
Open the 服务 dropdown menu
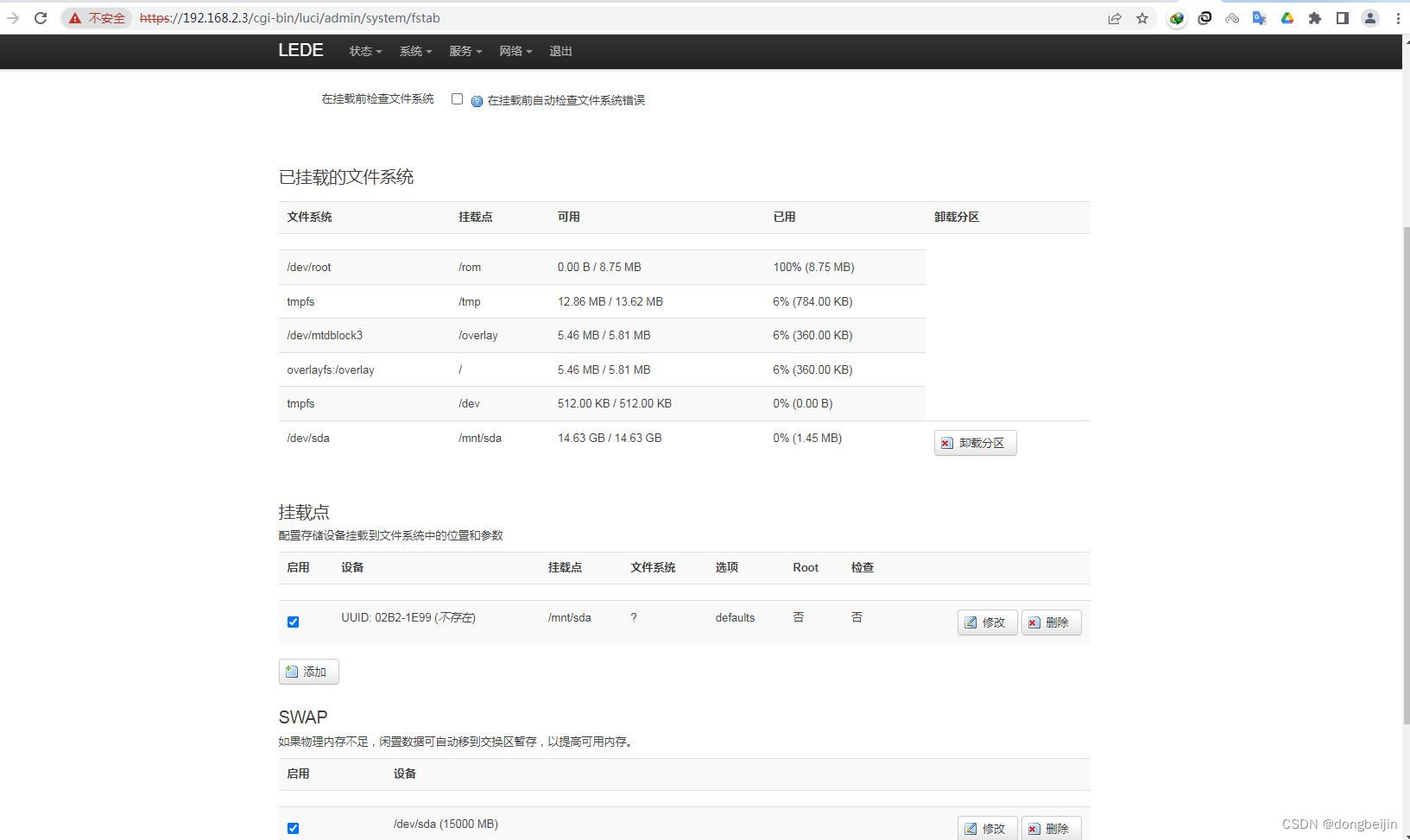coord(465,51)
